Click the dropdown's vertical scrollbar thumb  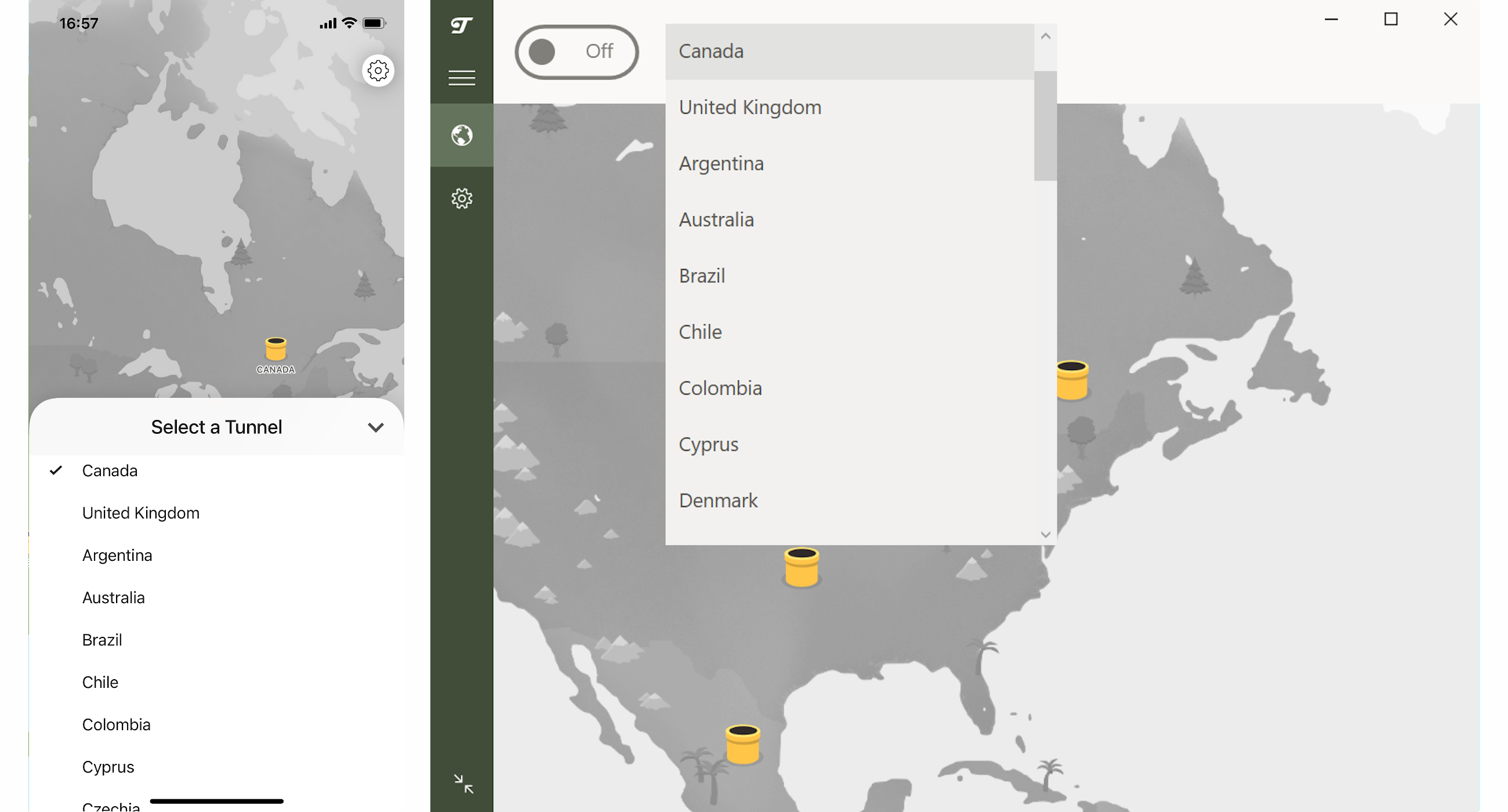(x=1045, y=126)
